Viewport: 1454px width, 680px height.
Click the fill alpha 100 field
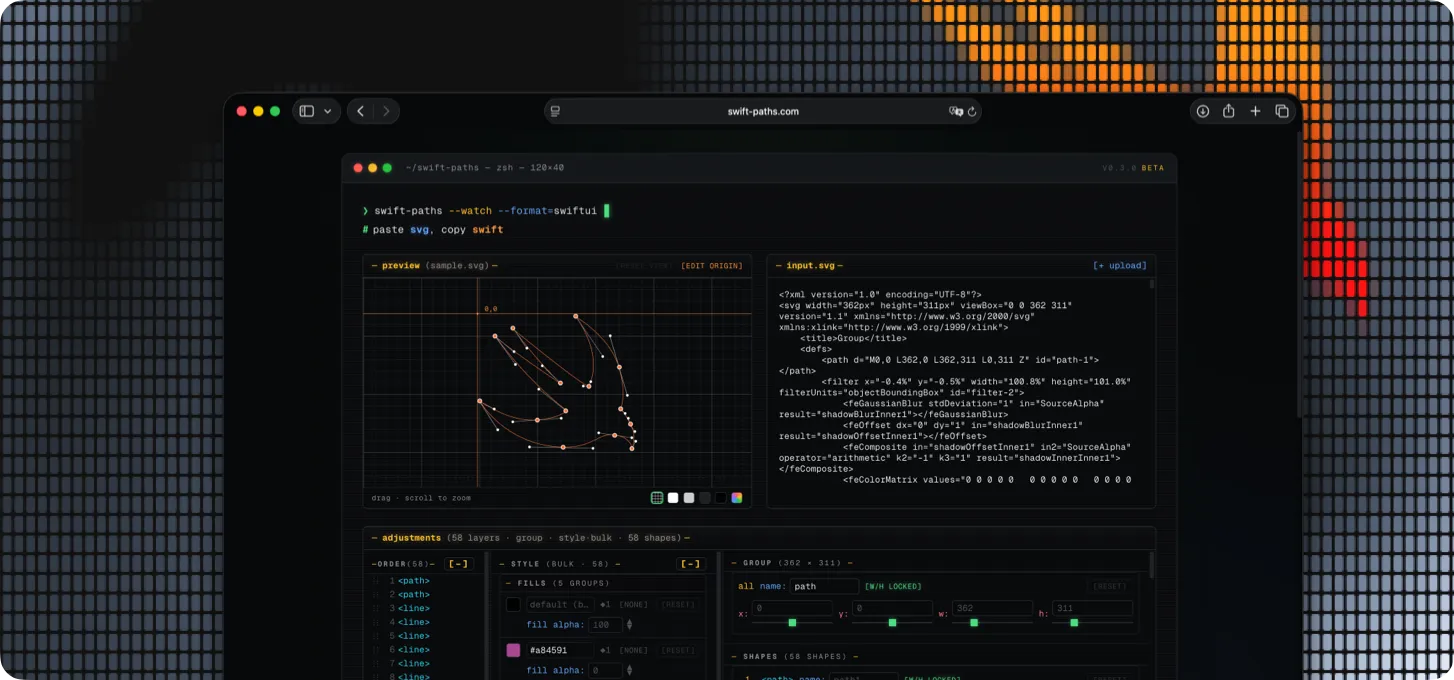[605, 625]
